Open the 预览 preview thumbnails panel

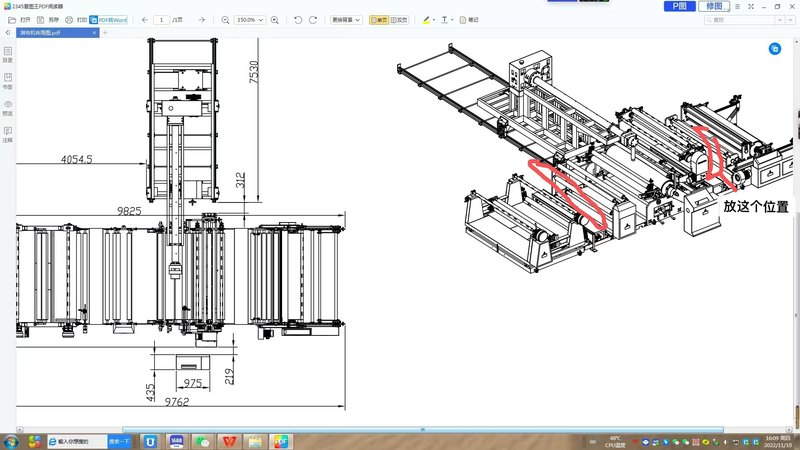click(x=8, y=108)
